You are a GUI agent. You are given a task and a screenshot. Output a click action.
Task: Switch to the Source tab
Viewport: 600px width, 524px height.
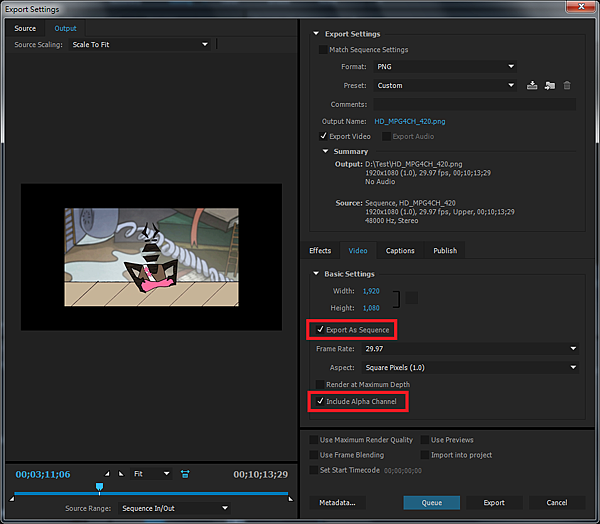tap(25, 28)
